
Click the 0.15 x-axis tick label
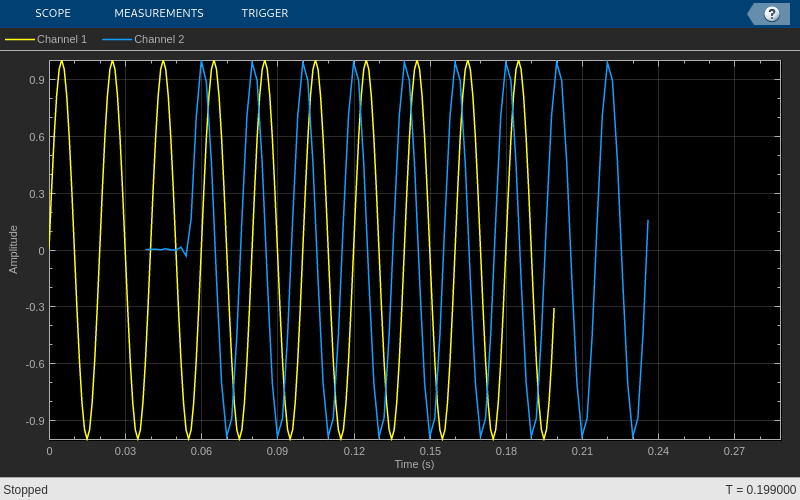[430, 451]
